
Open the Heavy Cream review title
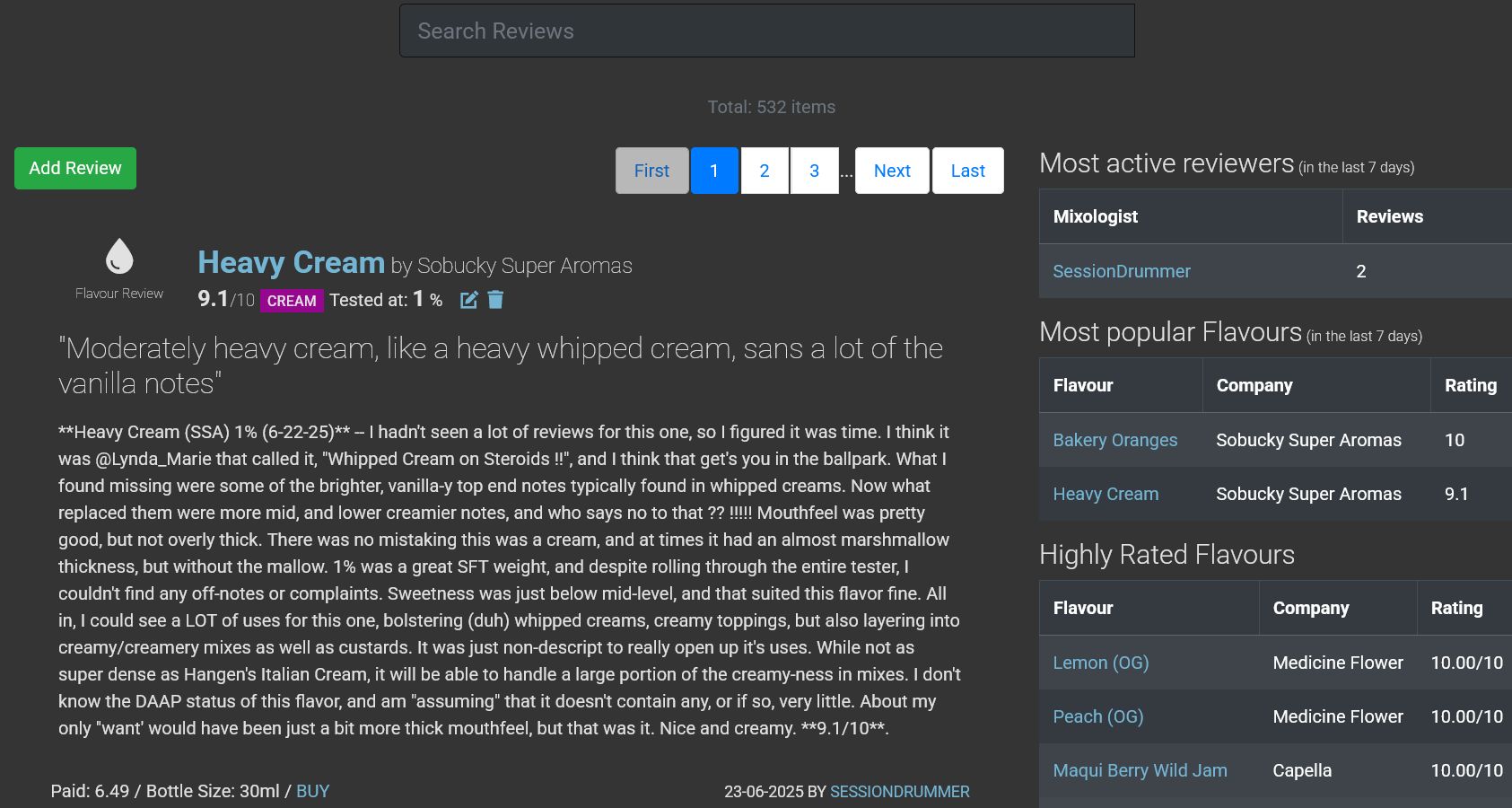click(292, 262)
